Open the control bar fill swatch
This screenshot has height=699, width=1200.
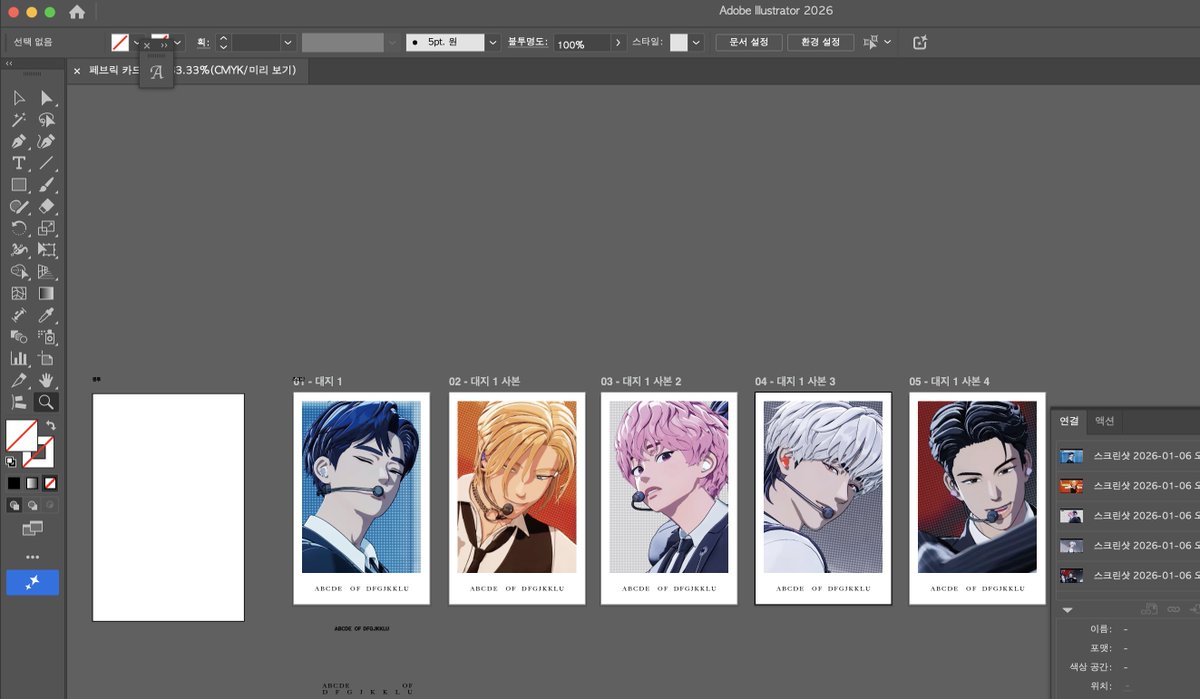click(120, 43)
